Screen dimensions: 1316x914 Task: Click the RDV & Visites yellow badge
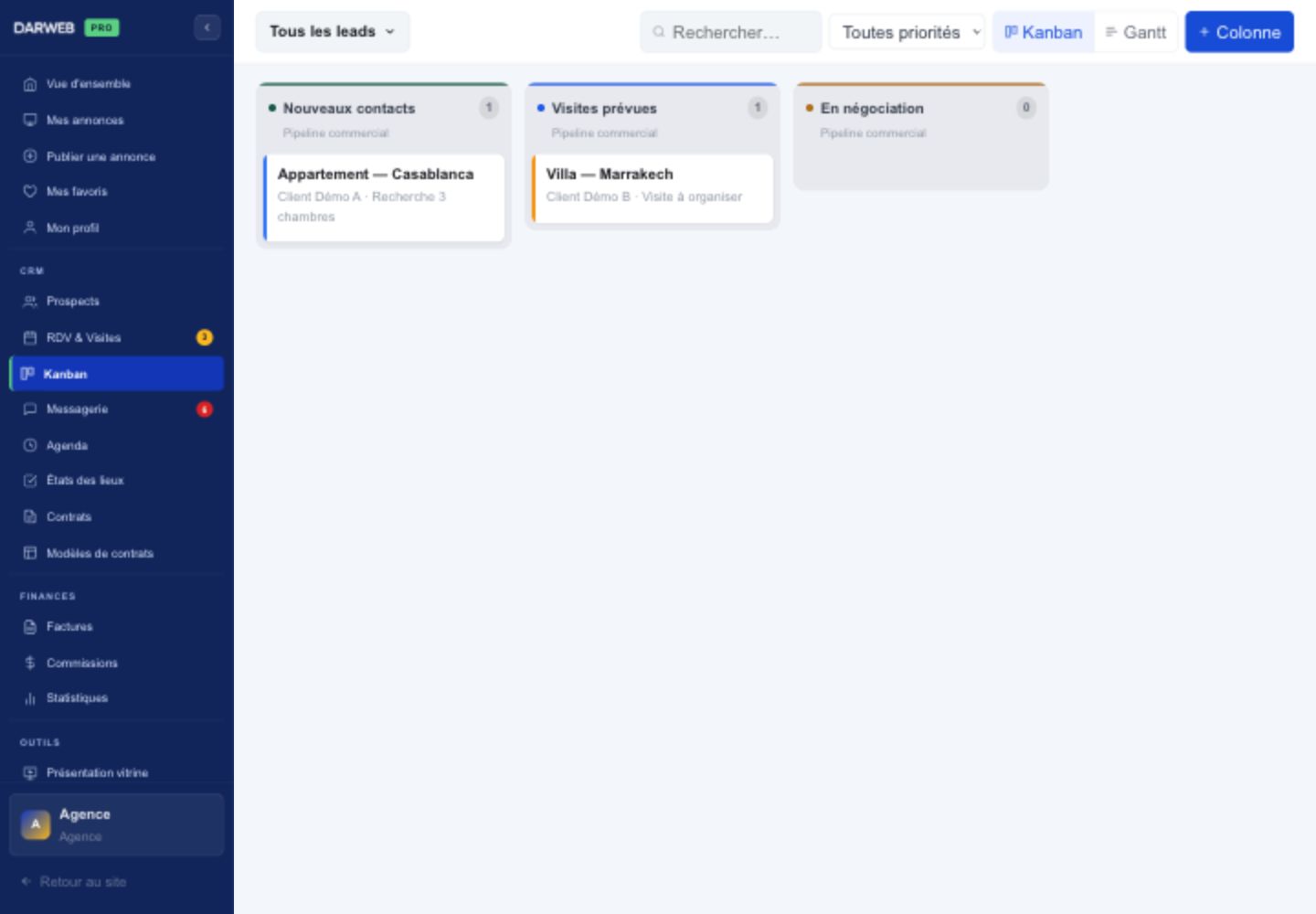click(x=205, y=337)
